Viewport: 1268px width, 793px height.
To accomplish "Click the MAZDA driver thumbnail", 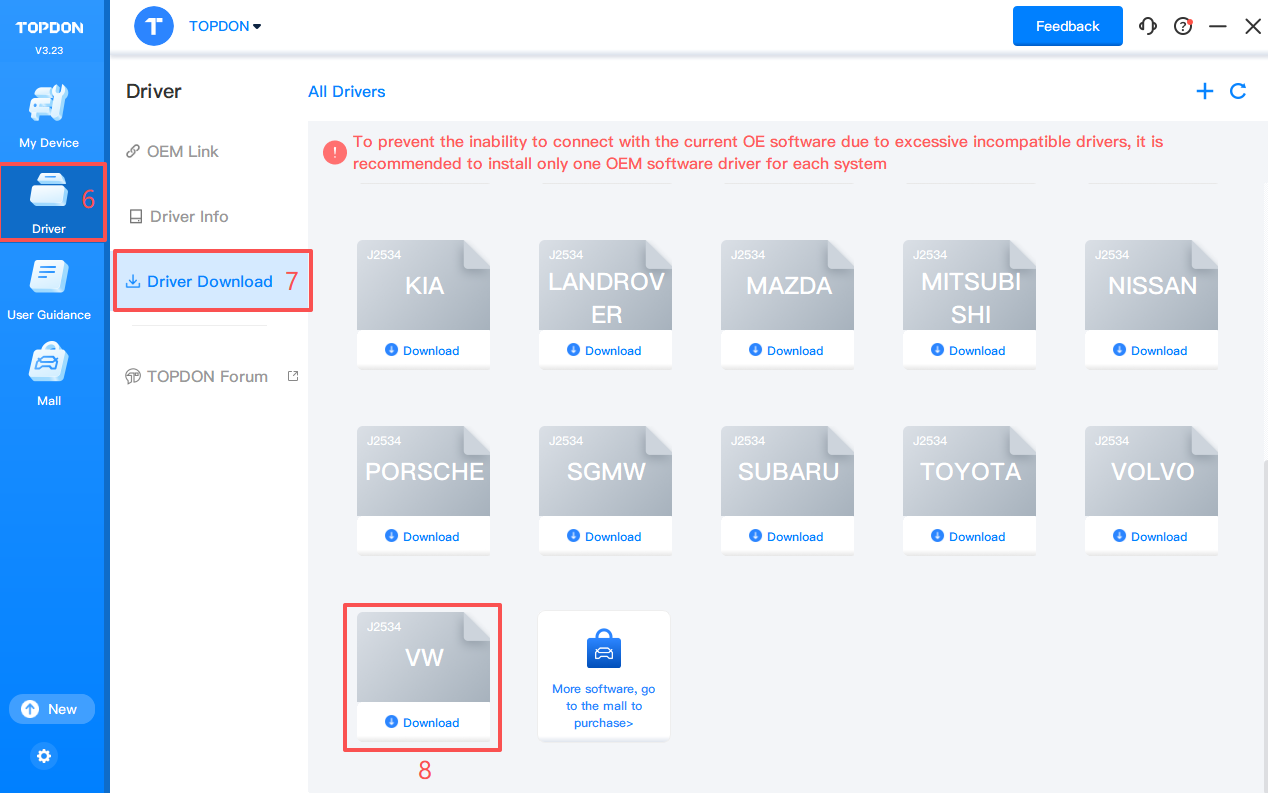I will 788,285.
